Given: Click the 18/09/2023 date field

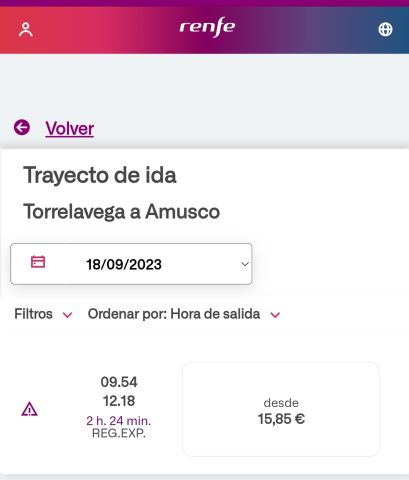Looking at the screenshot, I should tap(131, 264).
